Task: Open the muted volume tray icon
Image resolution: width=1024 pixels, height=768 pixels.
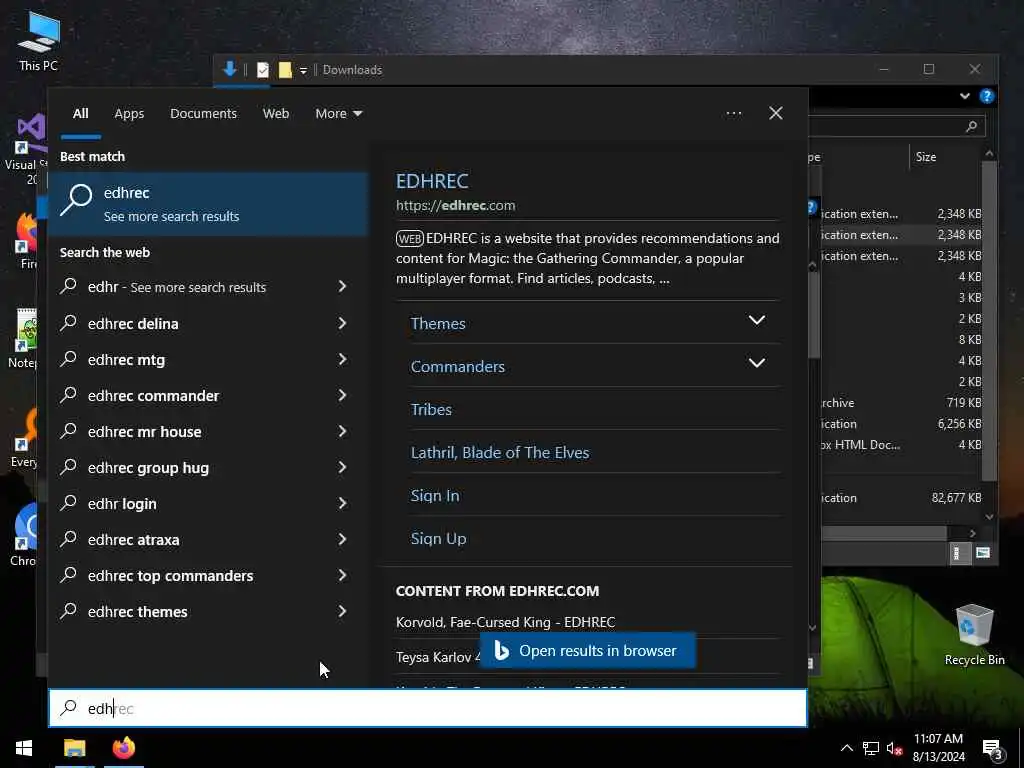Action: [893, 748]
